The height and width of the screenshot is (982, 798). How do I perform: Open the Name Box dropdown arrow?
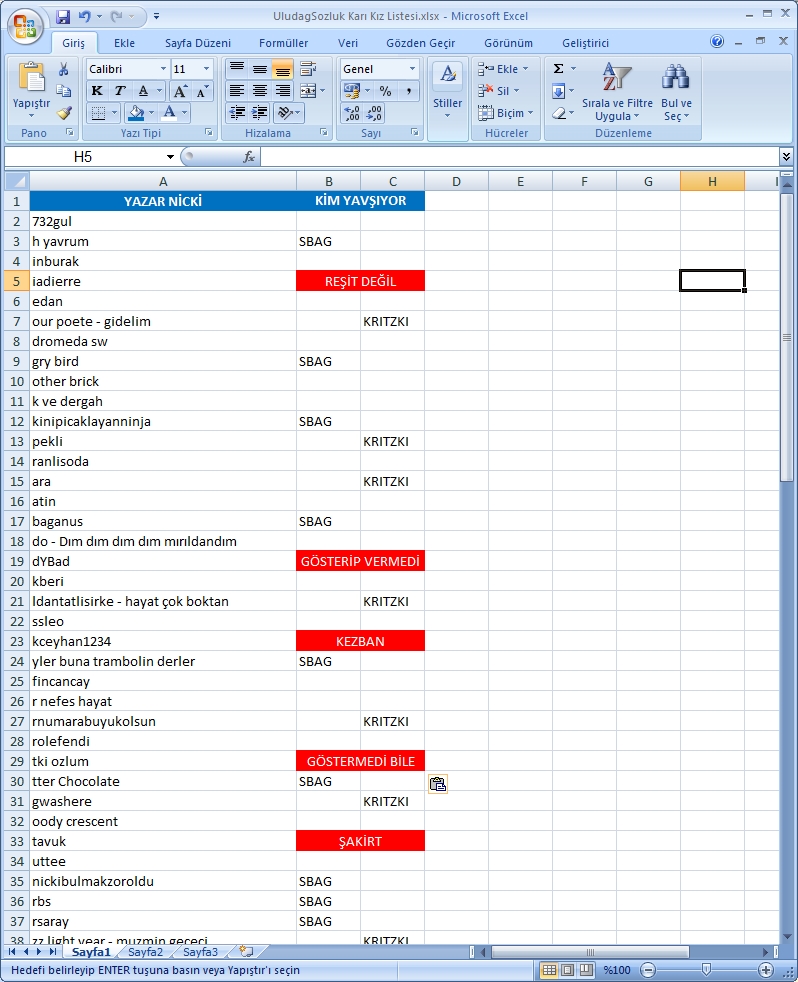pos(170,157)
